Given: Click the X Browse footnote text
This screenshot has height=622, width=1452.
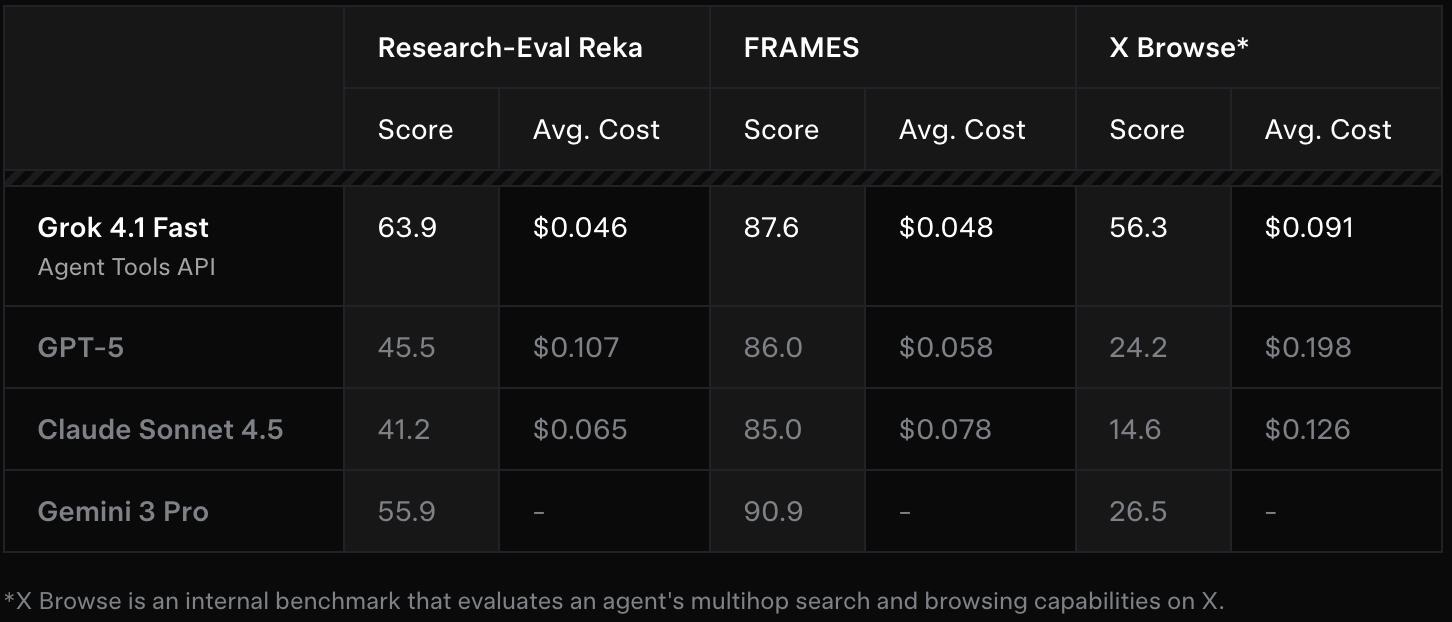Looking at the screenshot, I should pos(614,601).
